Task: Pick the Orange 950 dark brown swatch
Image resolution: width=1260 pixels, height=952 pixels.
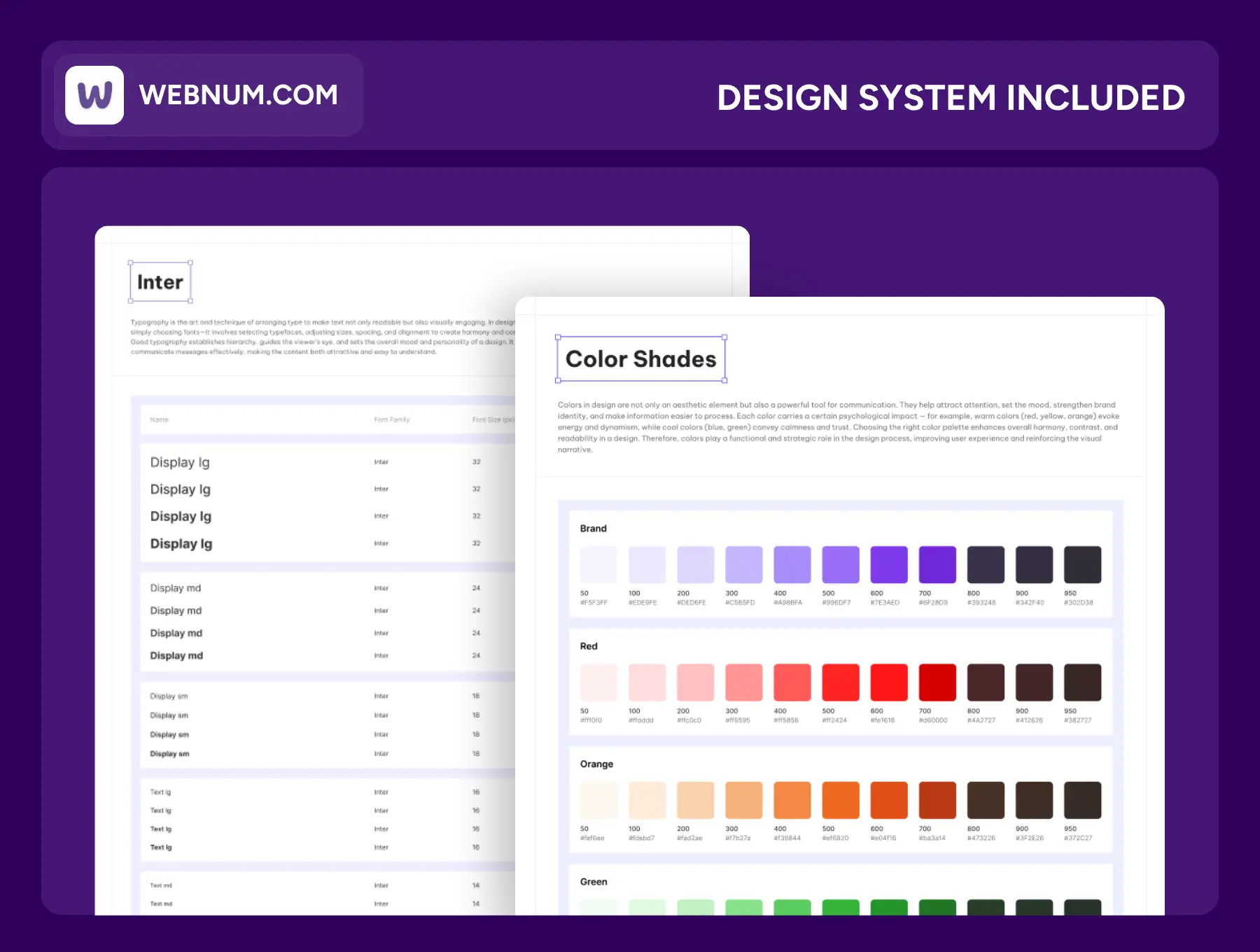Action: point(1082,800)
